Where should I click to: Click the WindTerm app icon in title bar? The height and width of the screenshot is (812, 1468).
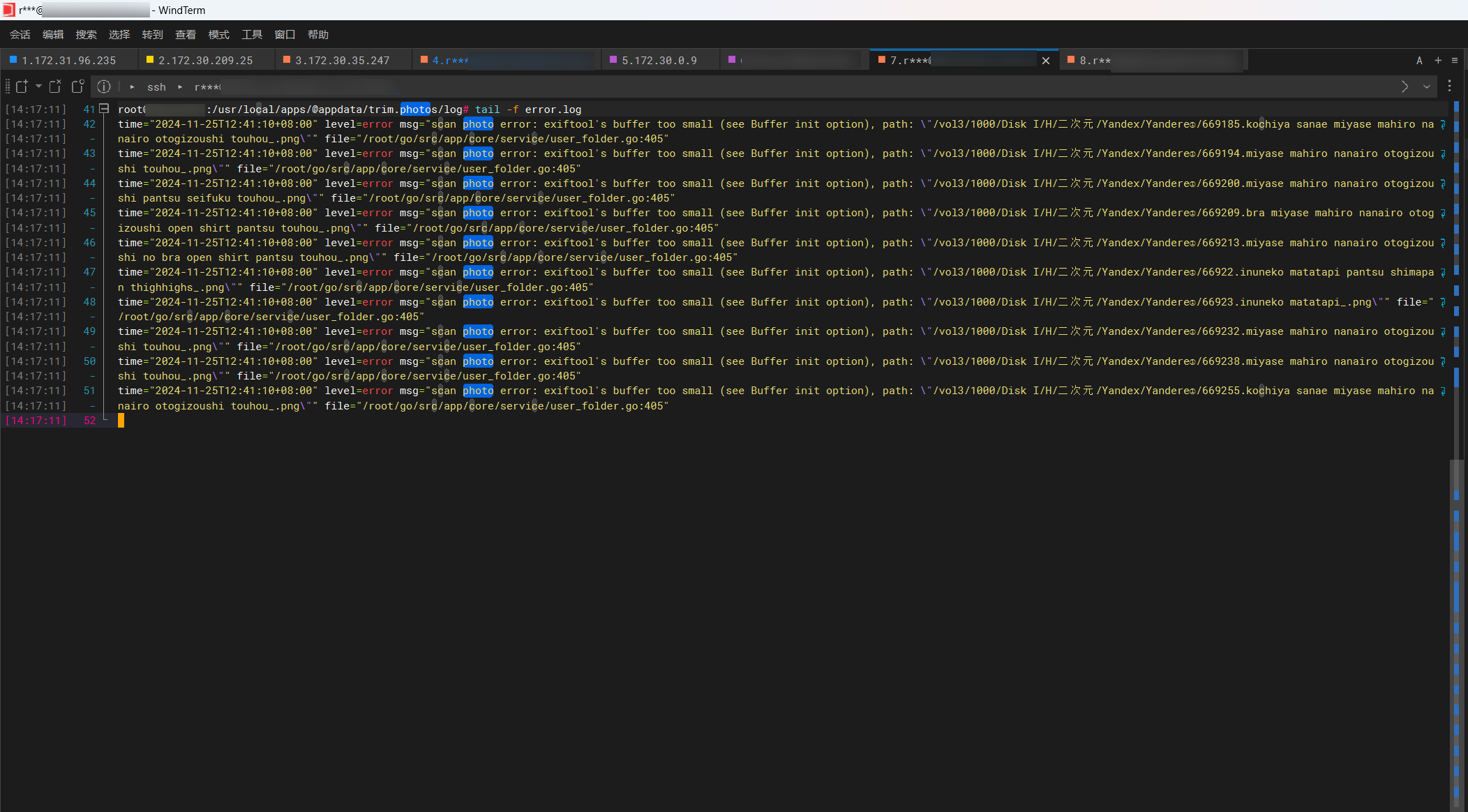point(8,10)
